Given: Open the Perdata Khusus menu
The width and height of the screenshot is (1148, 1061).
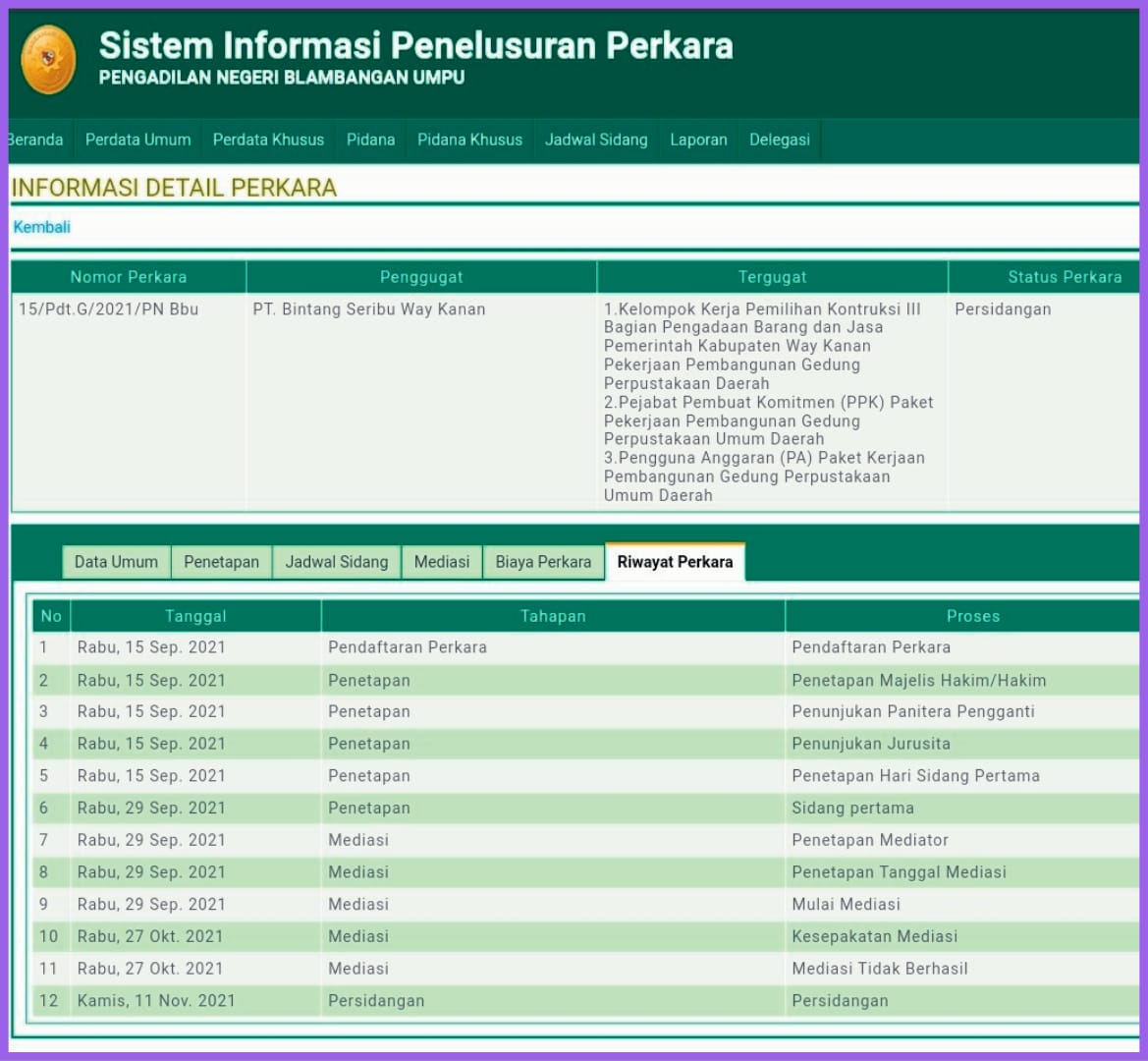Looking at the screenshot, I should coord(268,140).
